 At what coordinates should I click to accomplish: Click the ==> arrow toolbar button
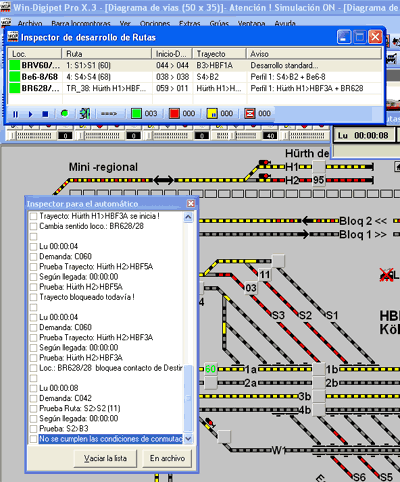click(x=109, y=114)
